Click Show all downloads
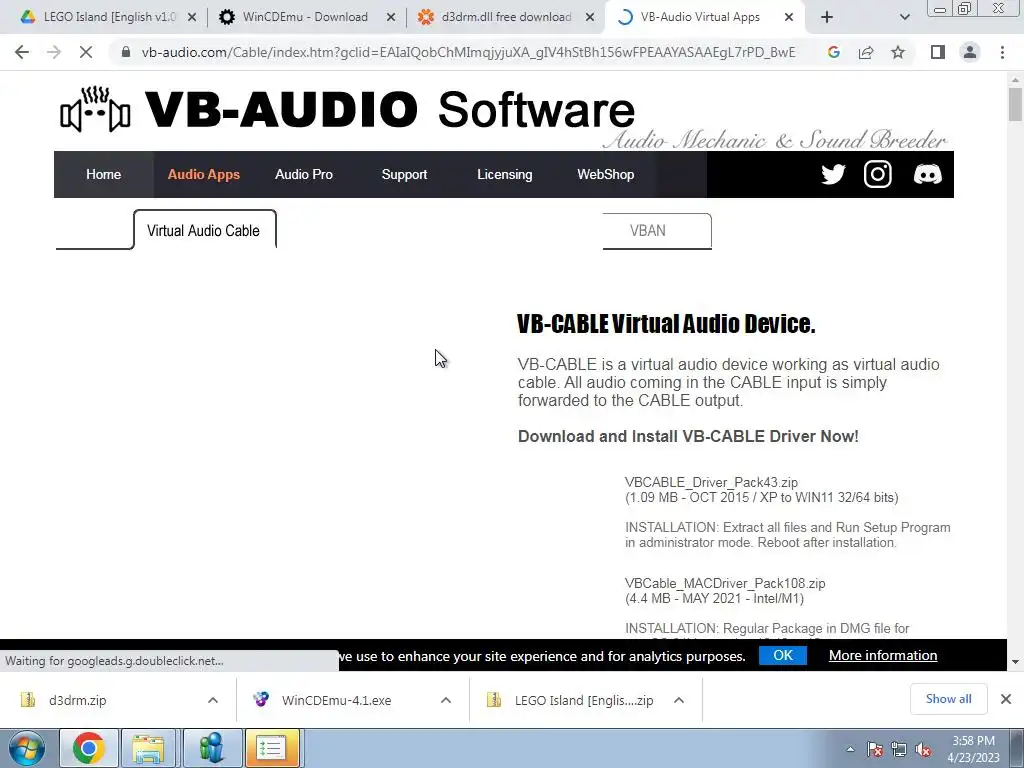The image size is (1024, 768). click(948, 699)
